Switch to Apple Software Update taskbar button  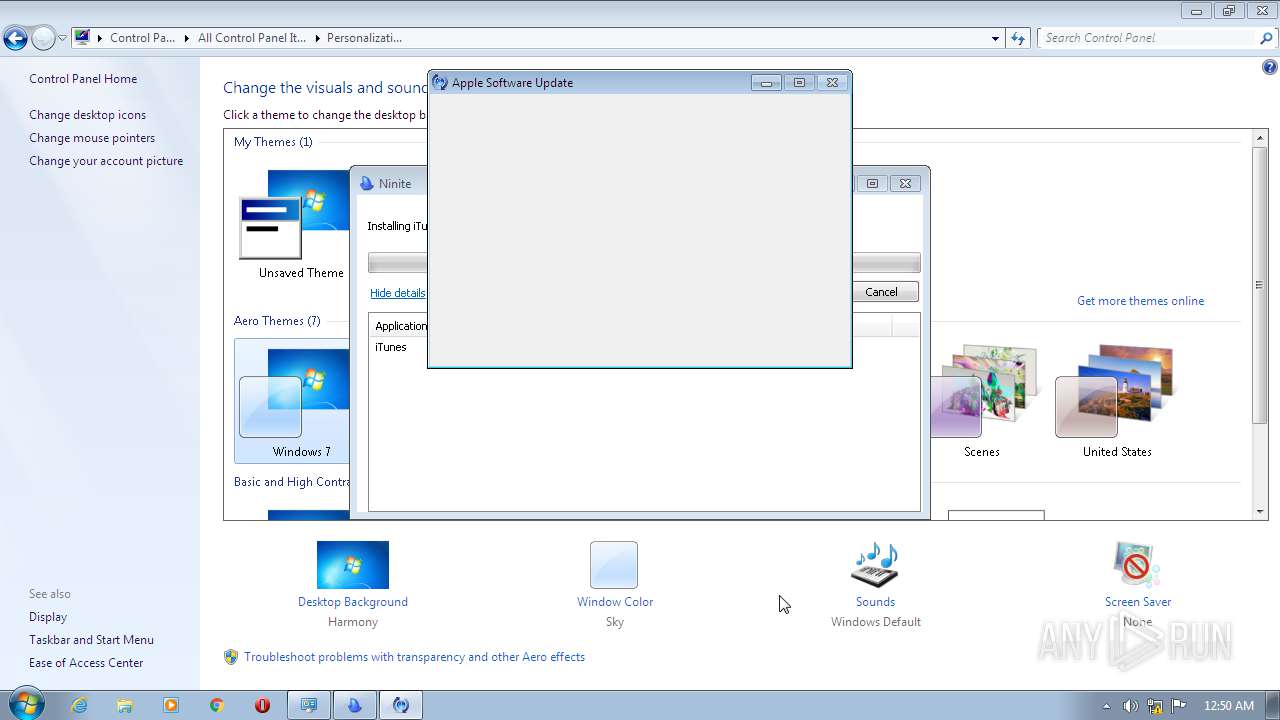[x=400, y=705]
